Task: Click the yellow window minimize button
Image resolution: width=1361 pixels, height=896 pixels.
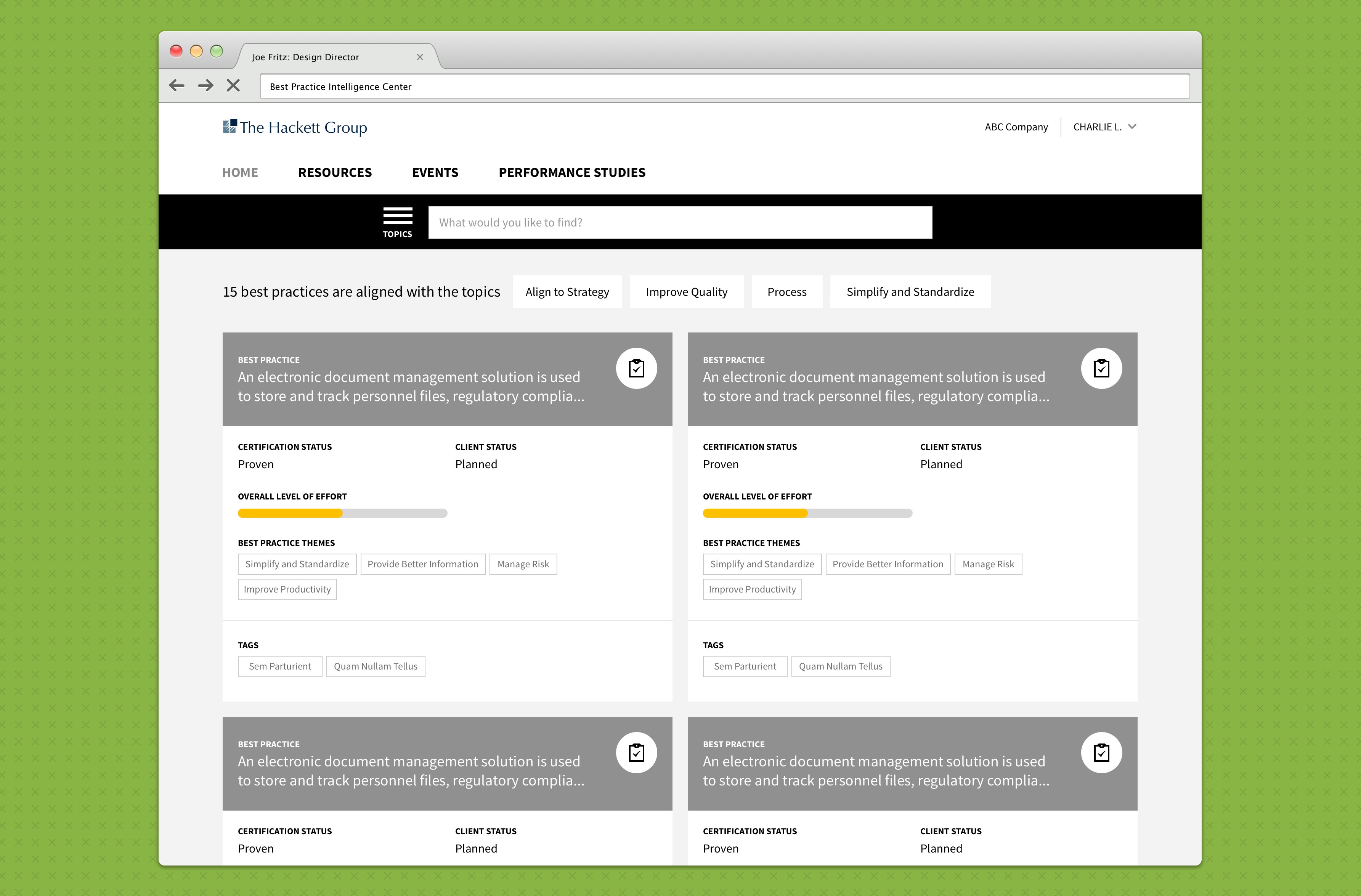Action: click(196, 51)
